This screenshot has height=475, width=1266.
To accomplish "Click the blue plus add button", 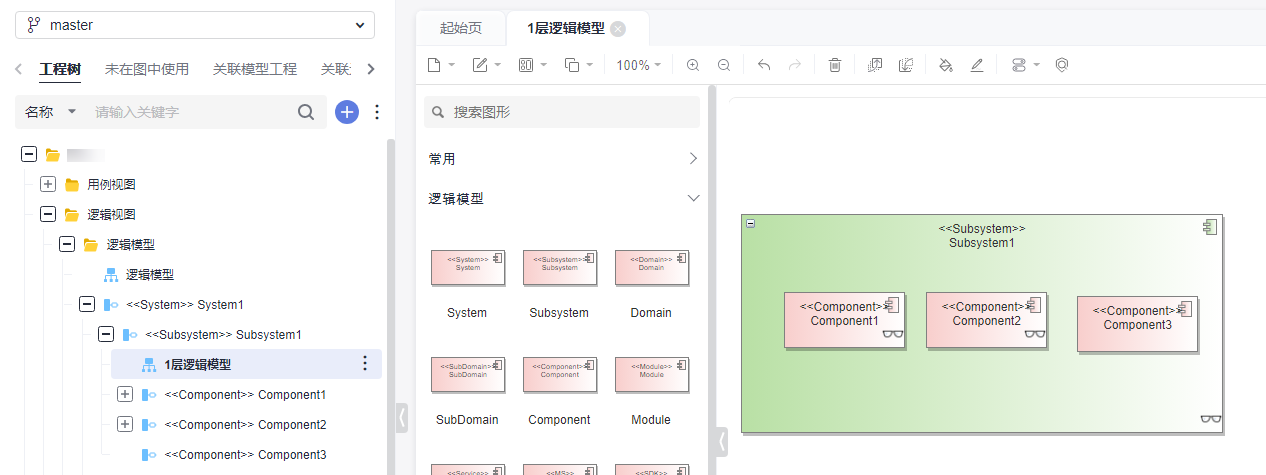I will (347, 112).
